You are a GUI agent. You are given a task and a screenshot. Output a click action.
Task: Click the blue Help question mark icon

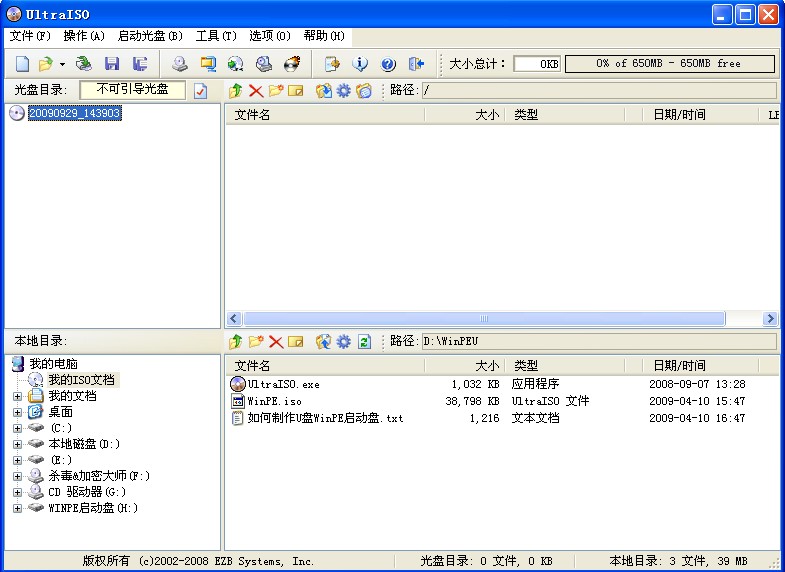[388, 64]
